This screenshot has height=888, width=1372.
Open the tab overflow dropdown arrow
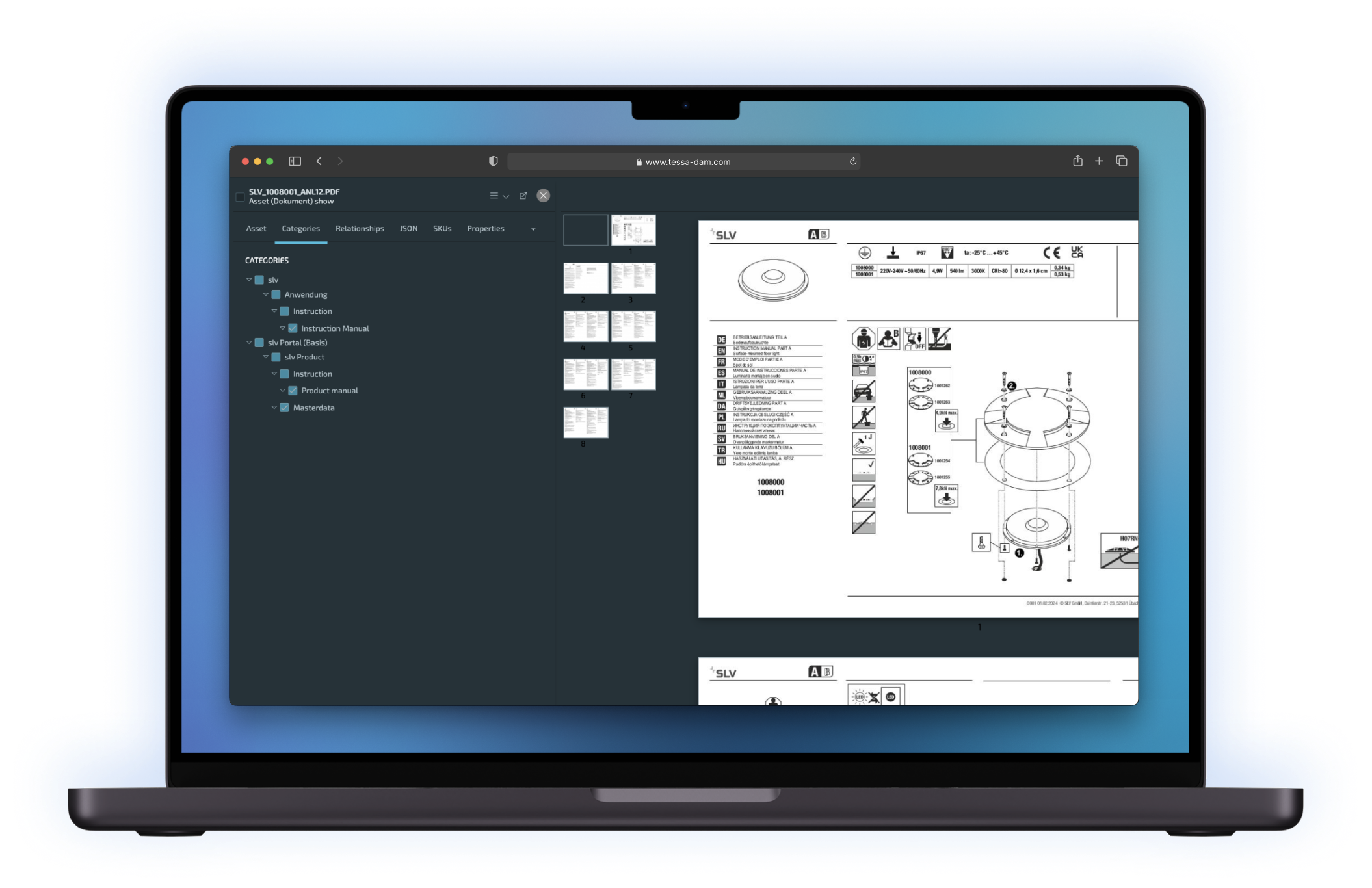pyautogui.click(x=533, y=229)
